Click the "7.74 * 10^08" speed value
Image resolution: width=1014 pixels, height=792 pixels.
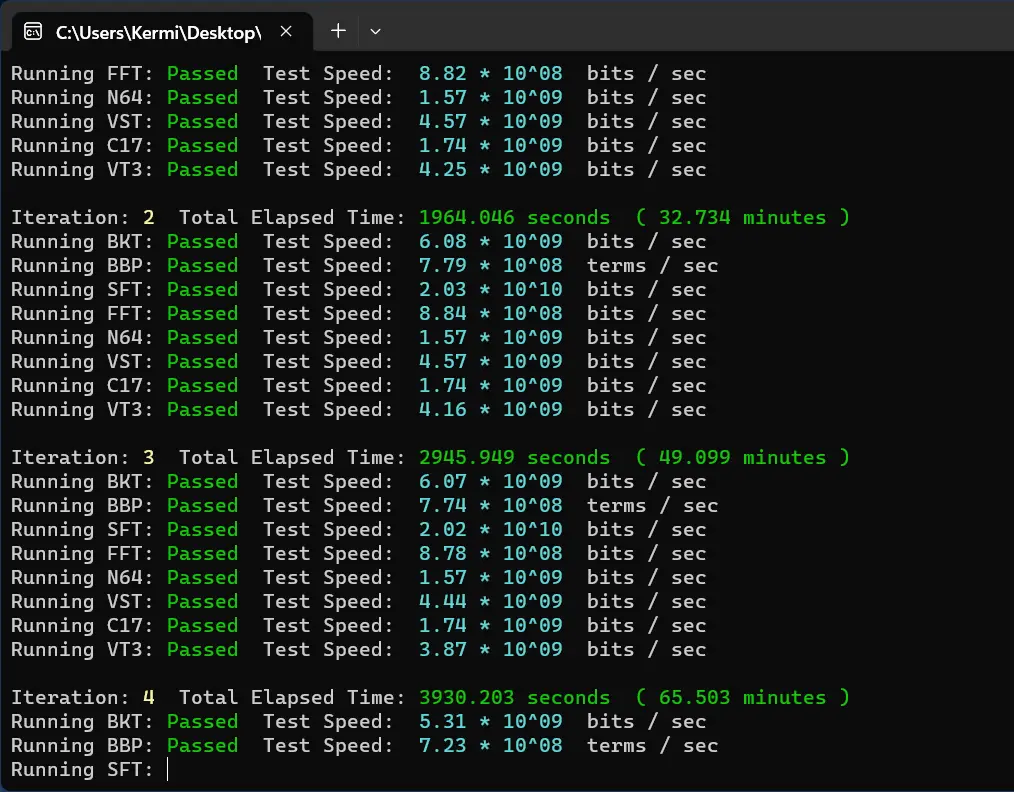tap(490, 505)
